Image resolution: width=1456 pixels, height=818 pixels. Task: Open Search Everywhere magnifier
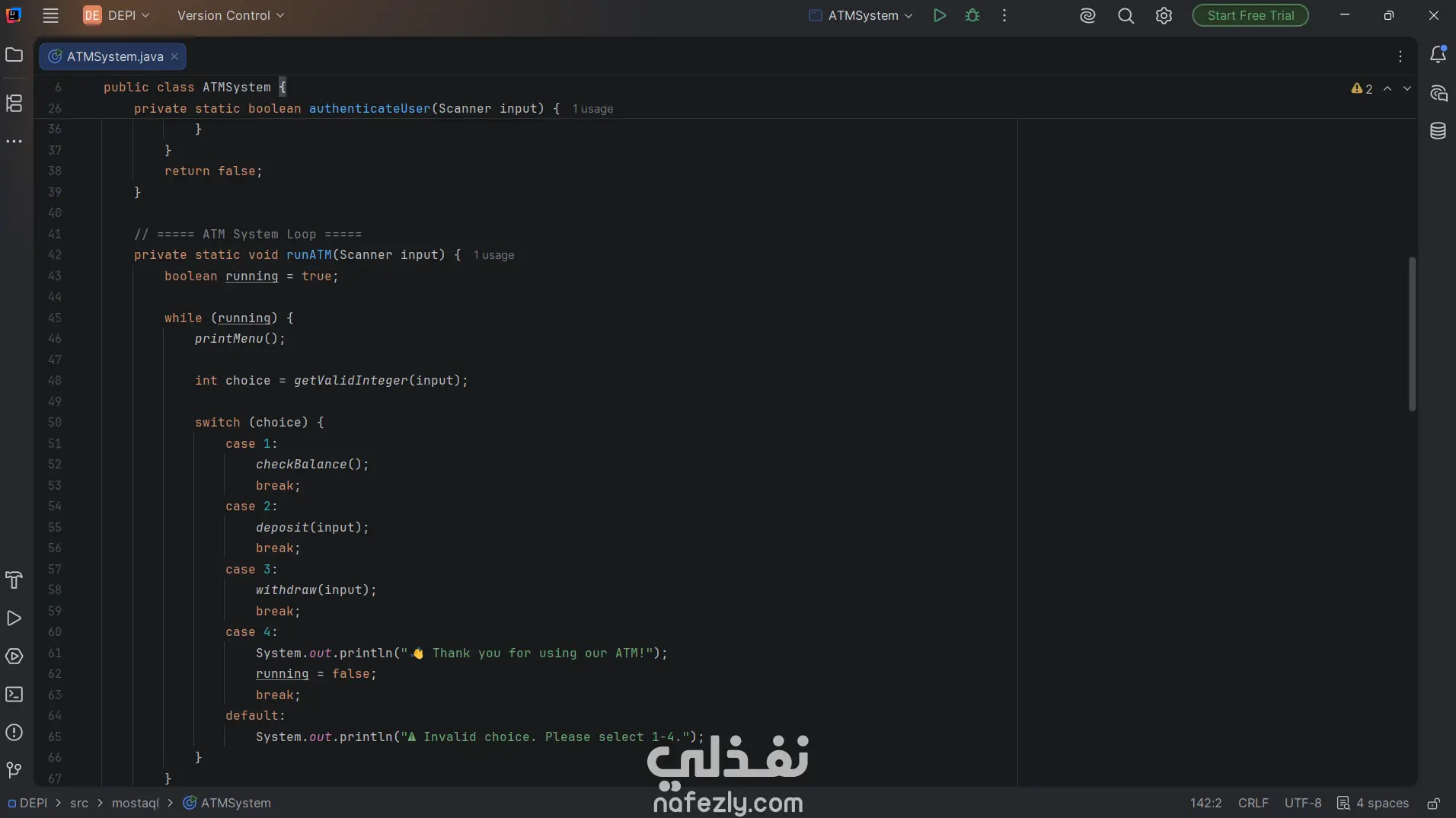(x=1126, y=15)
